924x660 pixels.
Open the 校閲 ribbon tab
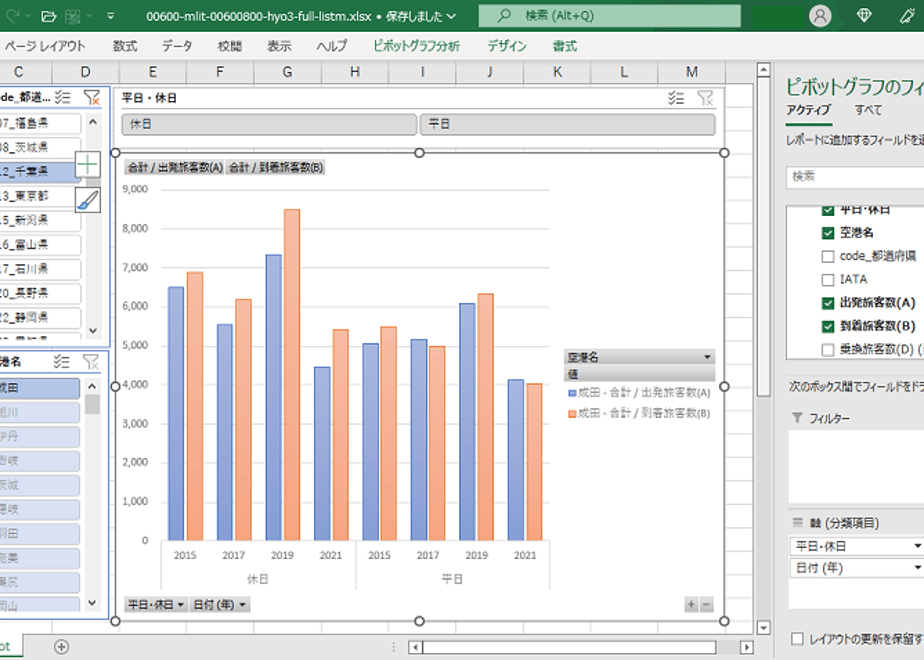click(x=229, y=46)
